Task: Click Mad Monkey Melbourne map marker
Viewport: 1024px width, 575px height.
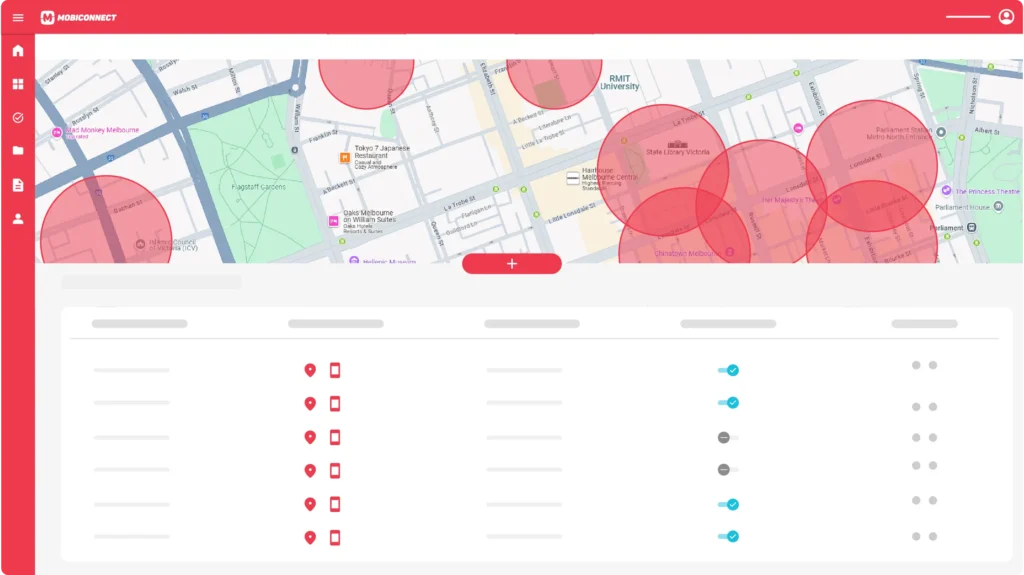Action: tap(57, 133)
